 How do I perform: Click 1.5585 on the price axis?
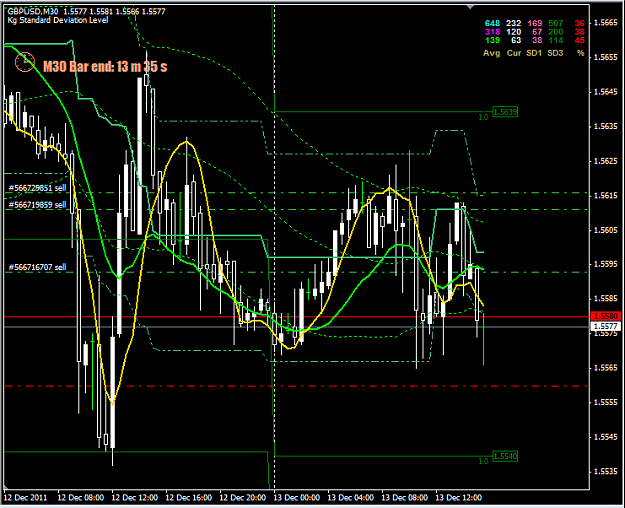tap(606, 299)
